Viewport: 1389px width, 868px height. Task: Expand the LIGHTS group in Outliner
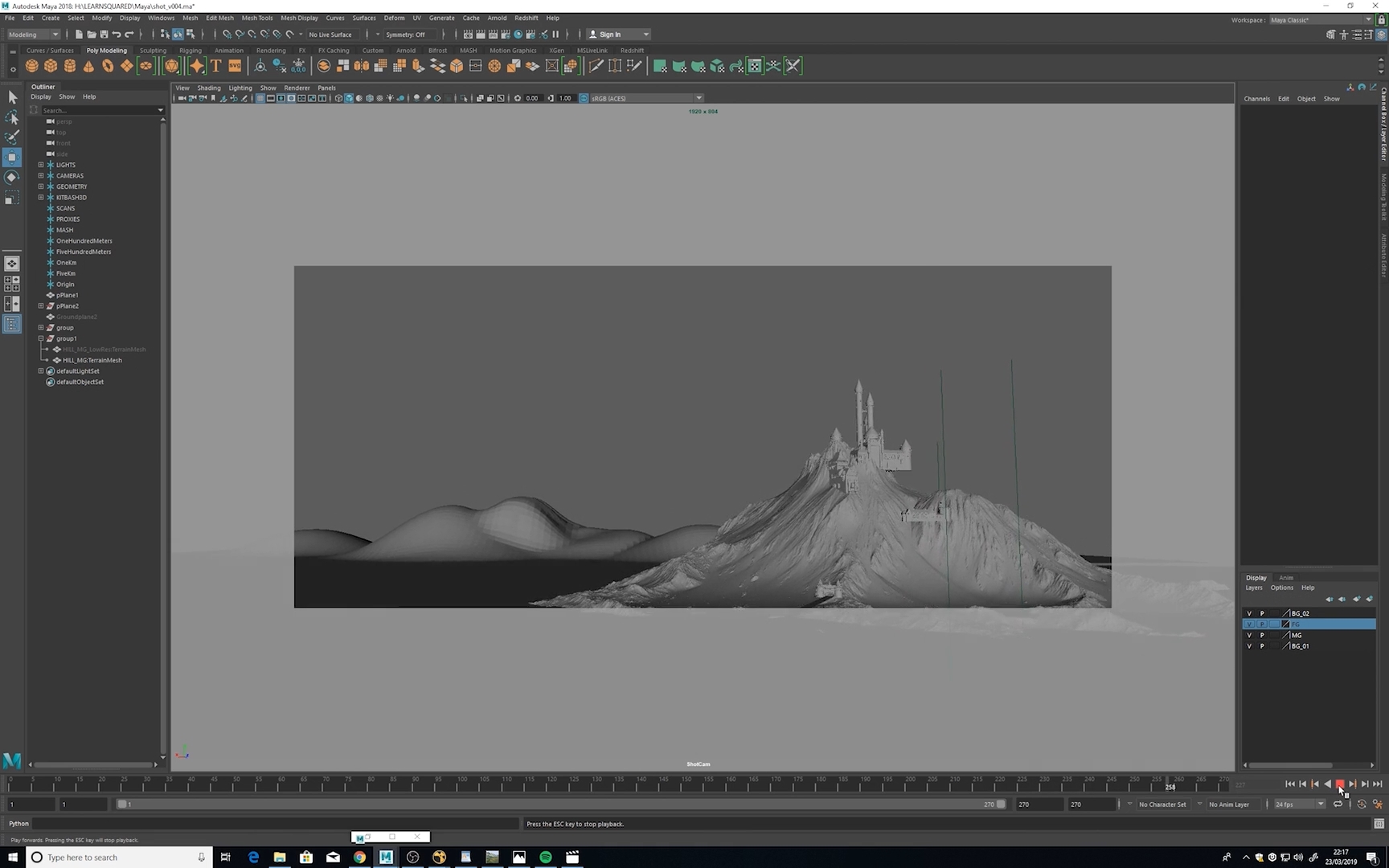pos(41,165)
